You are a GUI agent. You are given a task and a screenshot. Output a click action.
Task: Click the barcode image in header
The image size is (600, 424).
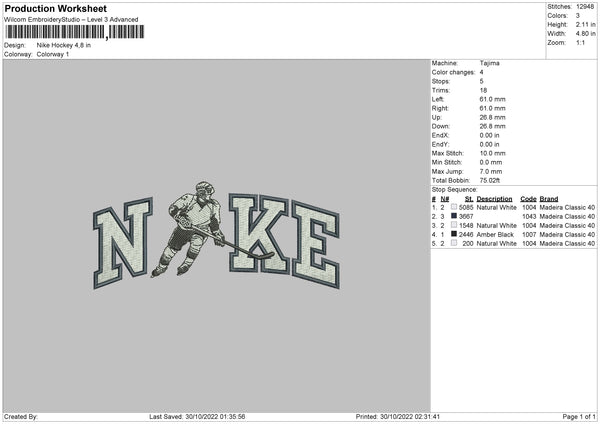click(75, 32)
